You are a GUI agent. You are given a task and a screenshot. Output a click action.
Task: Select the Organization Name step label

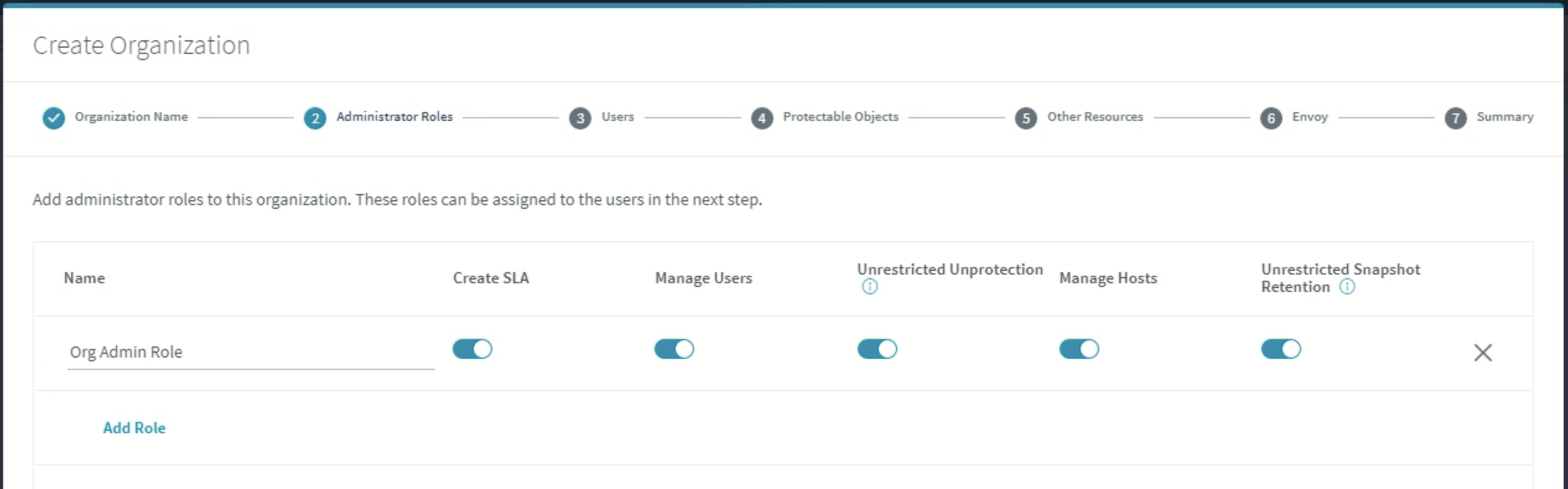[131, 117]
